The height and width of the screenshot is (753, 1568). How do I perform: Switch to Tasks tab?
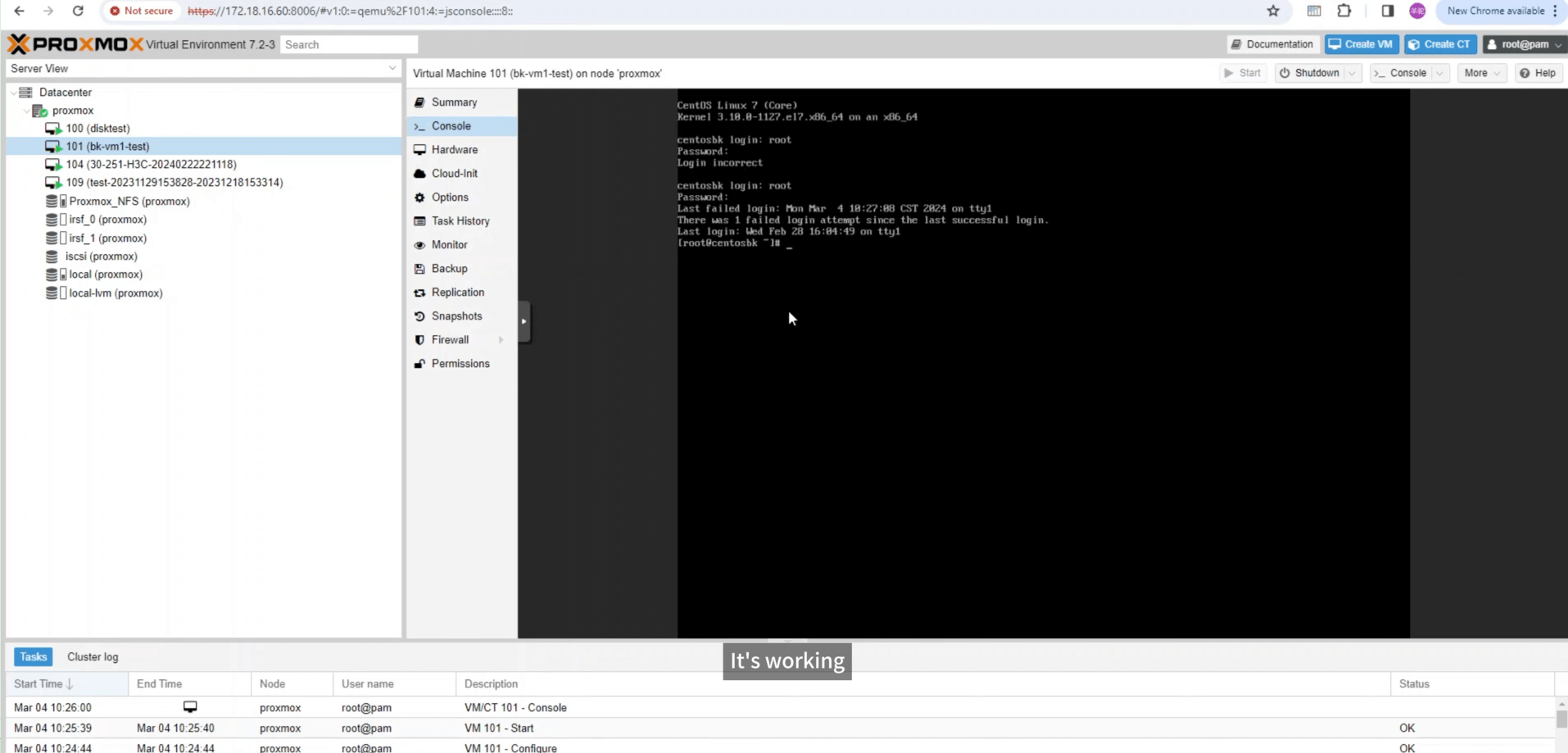[x=34, y=657]
